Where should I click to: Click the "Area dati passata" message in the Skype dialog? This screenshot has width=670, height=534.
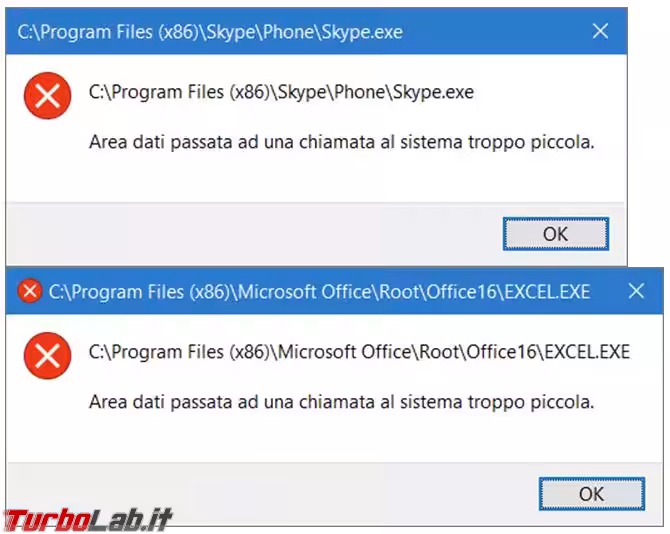(x=341, y=143)
